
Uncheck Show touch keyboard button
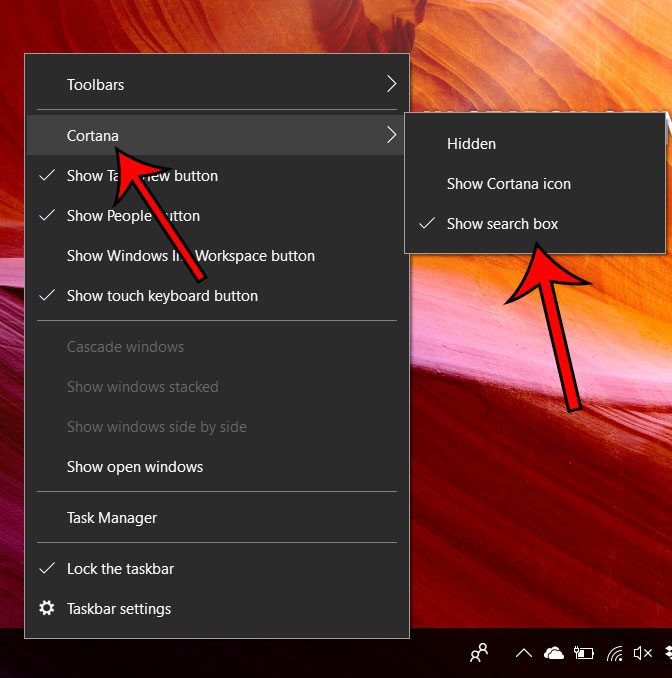(162, 296)
